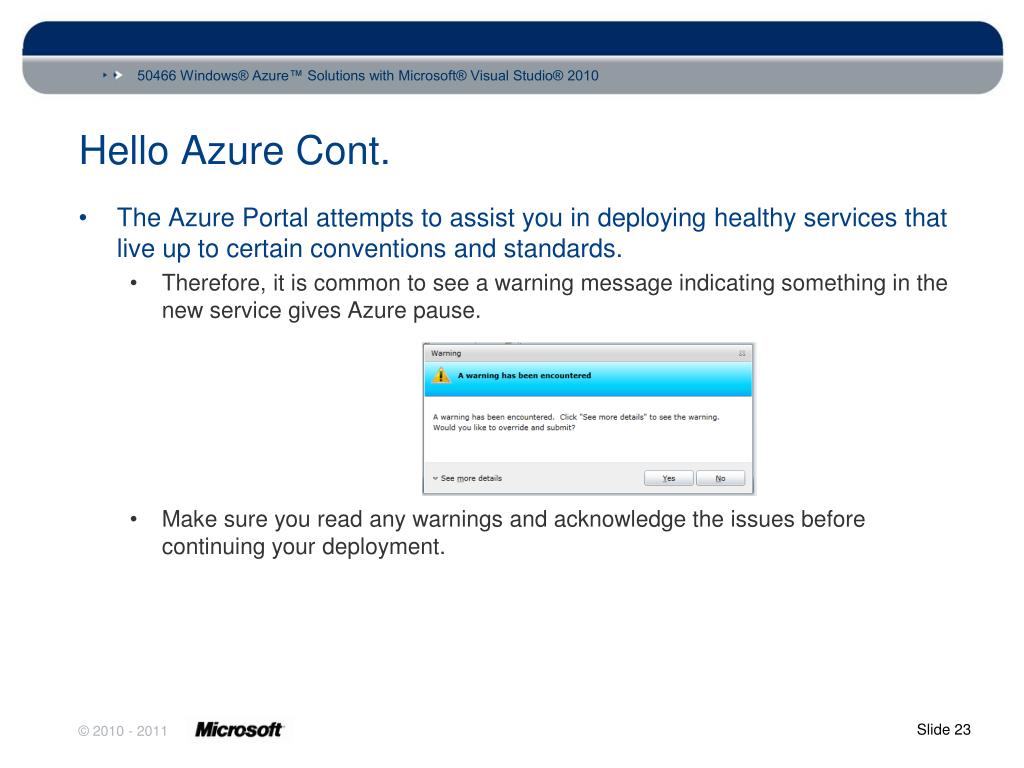Screen dimensions: 1024x768
Task: Click the Microsoft logo in footer
Action: tap(238, 729)
